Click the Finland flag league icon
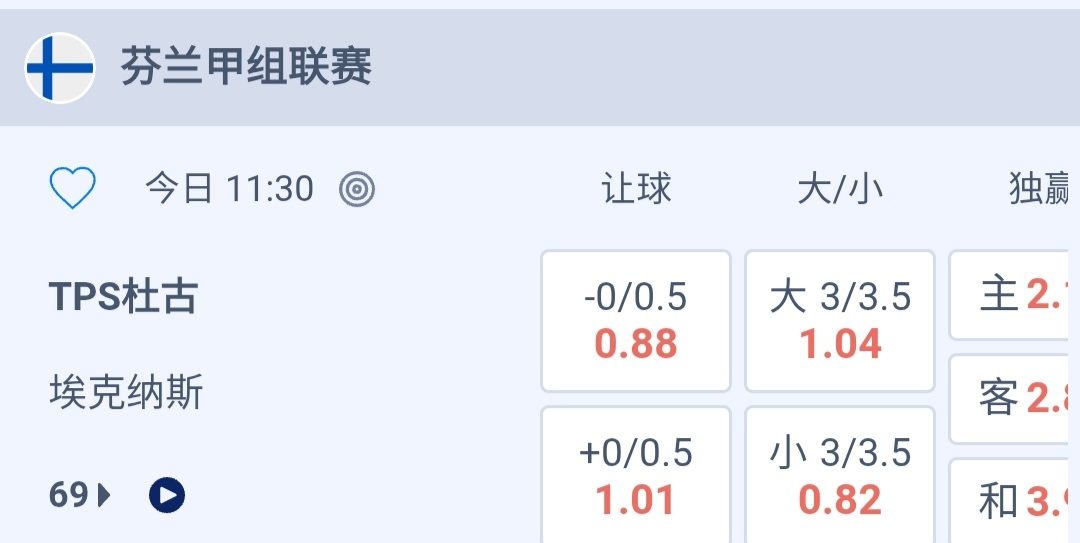 (60, 68)
